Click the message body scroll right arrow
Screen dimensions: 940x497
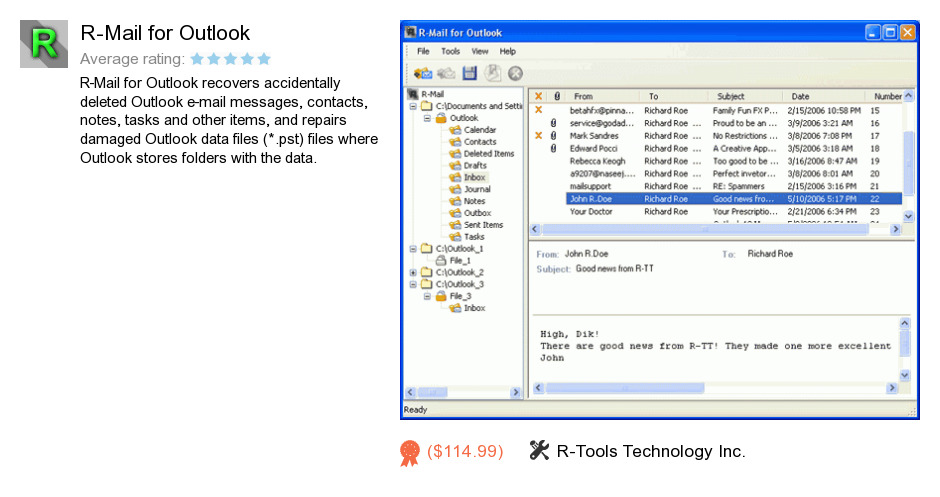click(x=892, y=388)
